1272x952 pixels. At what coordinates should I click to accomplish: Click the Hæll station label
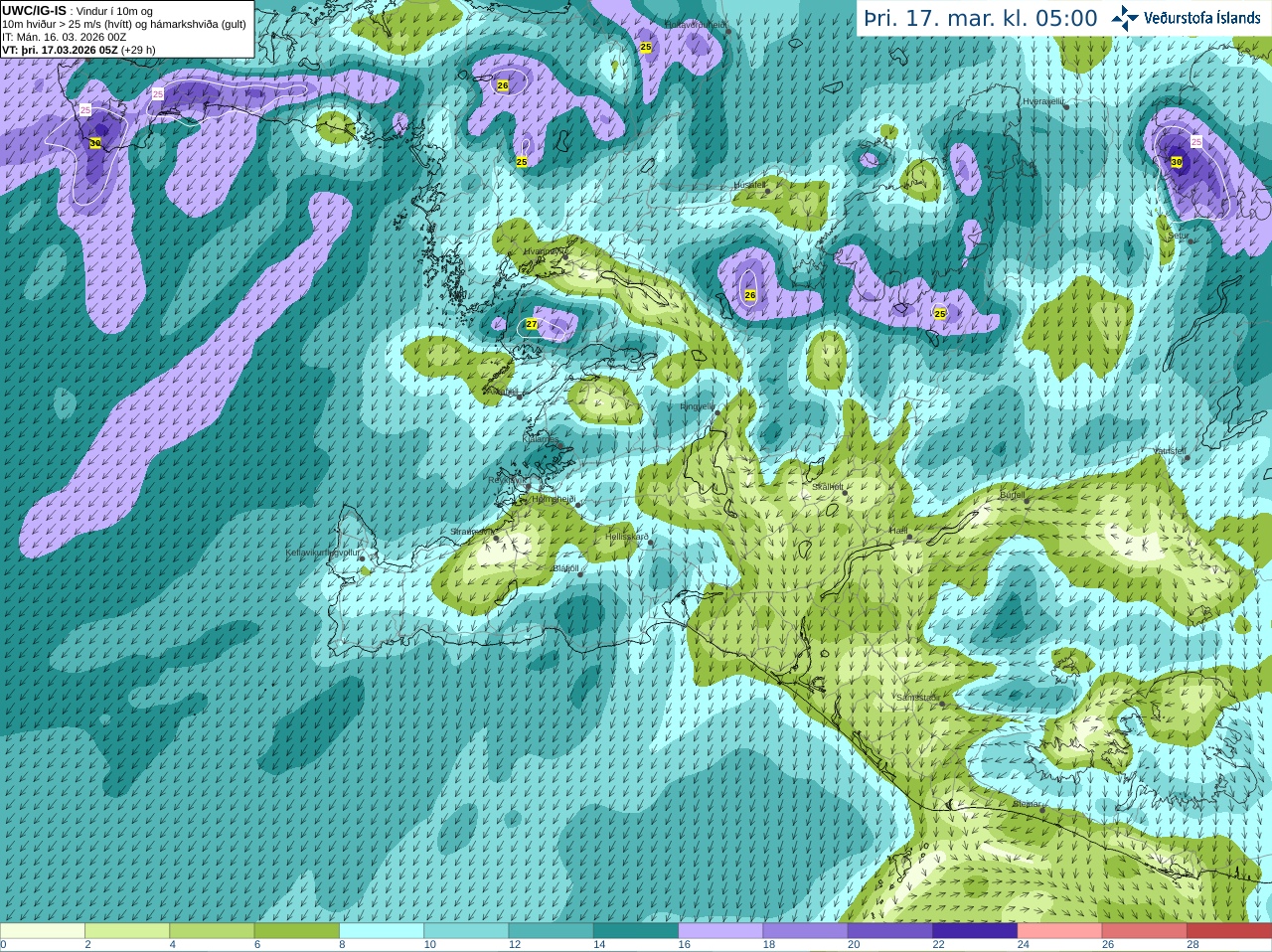click(898, 531)
